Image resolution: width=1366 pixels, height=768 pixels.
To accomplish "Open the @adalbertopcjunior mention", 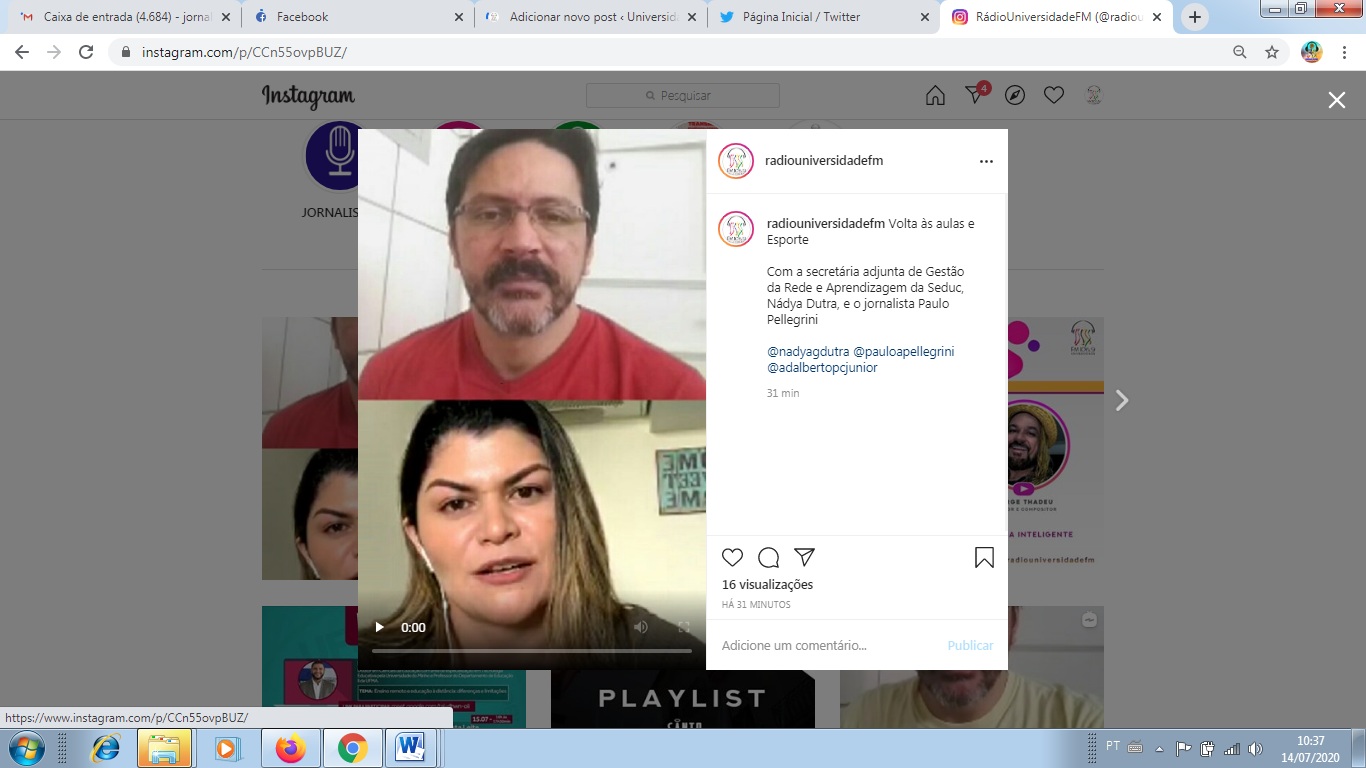I will pyautogui.click(x=822, y=368).
